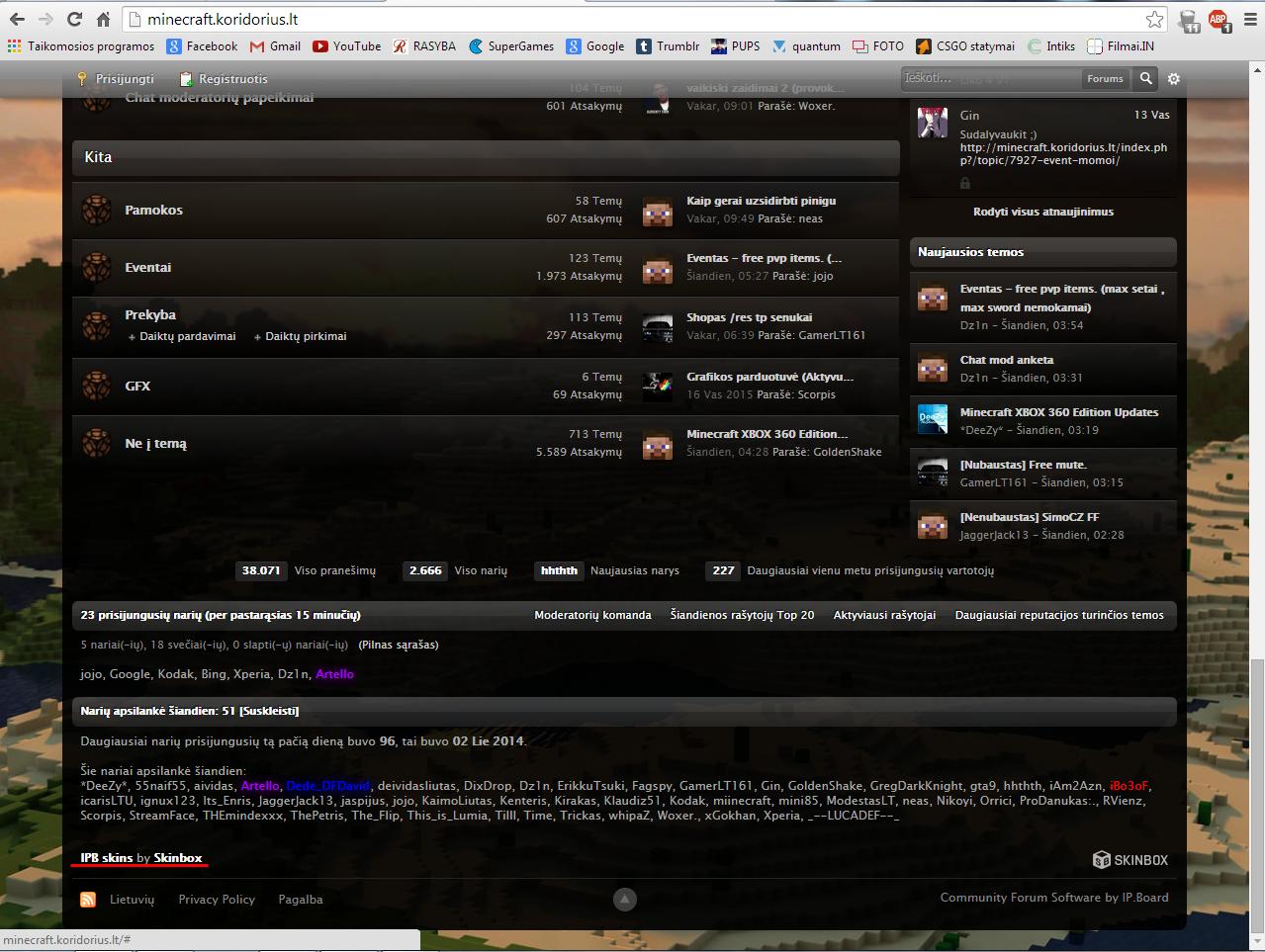Click DeeZy avatar next to XBOX Updates
The height and width of the screenshot is (952, 1265).
tap(933, 420)
